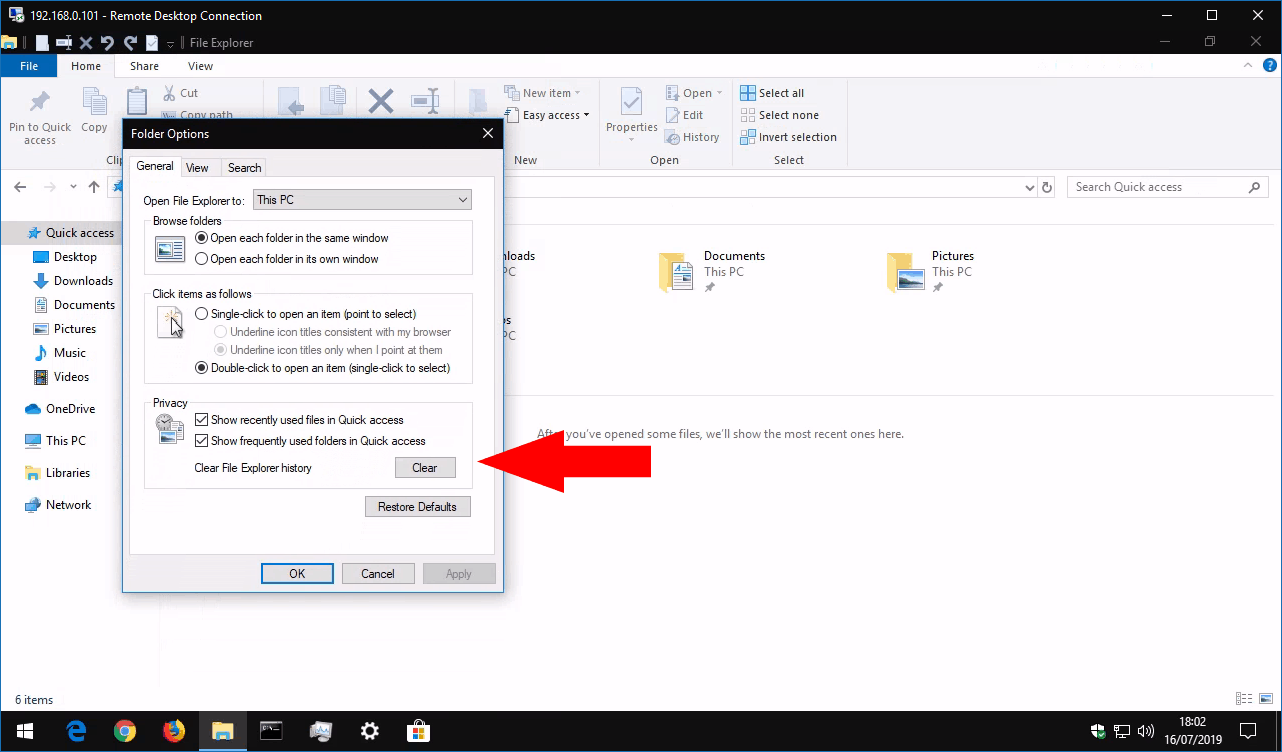This screenshot has height=752, width=1282.
Task: Click Select none in ribbon
Action: (x=779, y=115)
